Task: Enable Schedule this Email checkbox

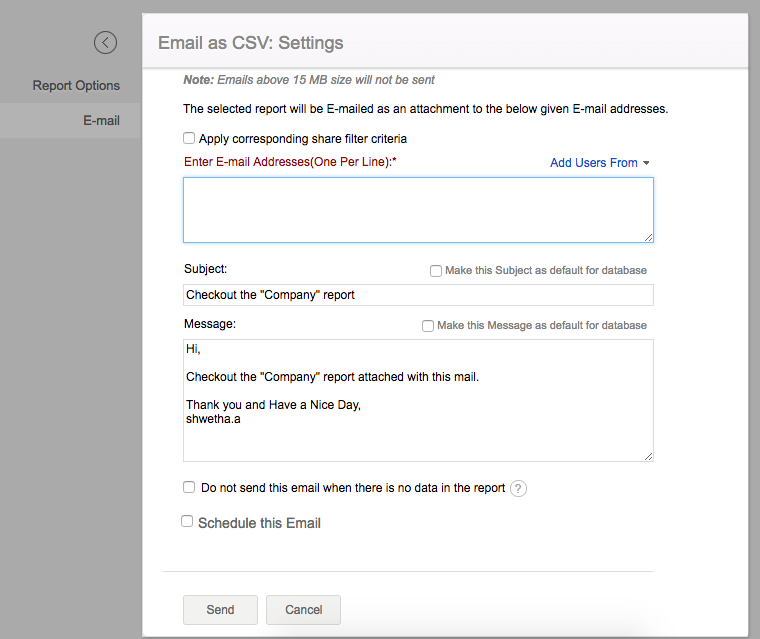Action: (x=187, y=521)
